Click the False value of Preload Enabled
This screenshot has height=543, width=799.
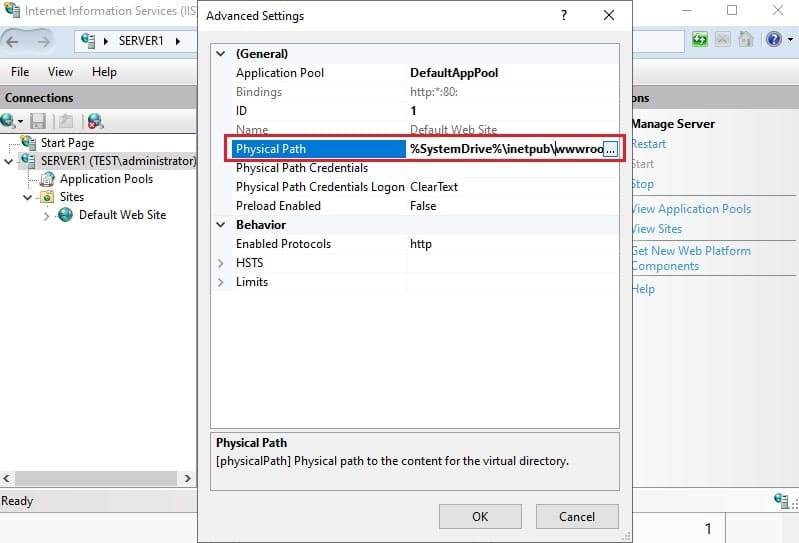(x=423, y=206)
